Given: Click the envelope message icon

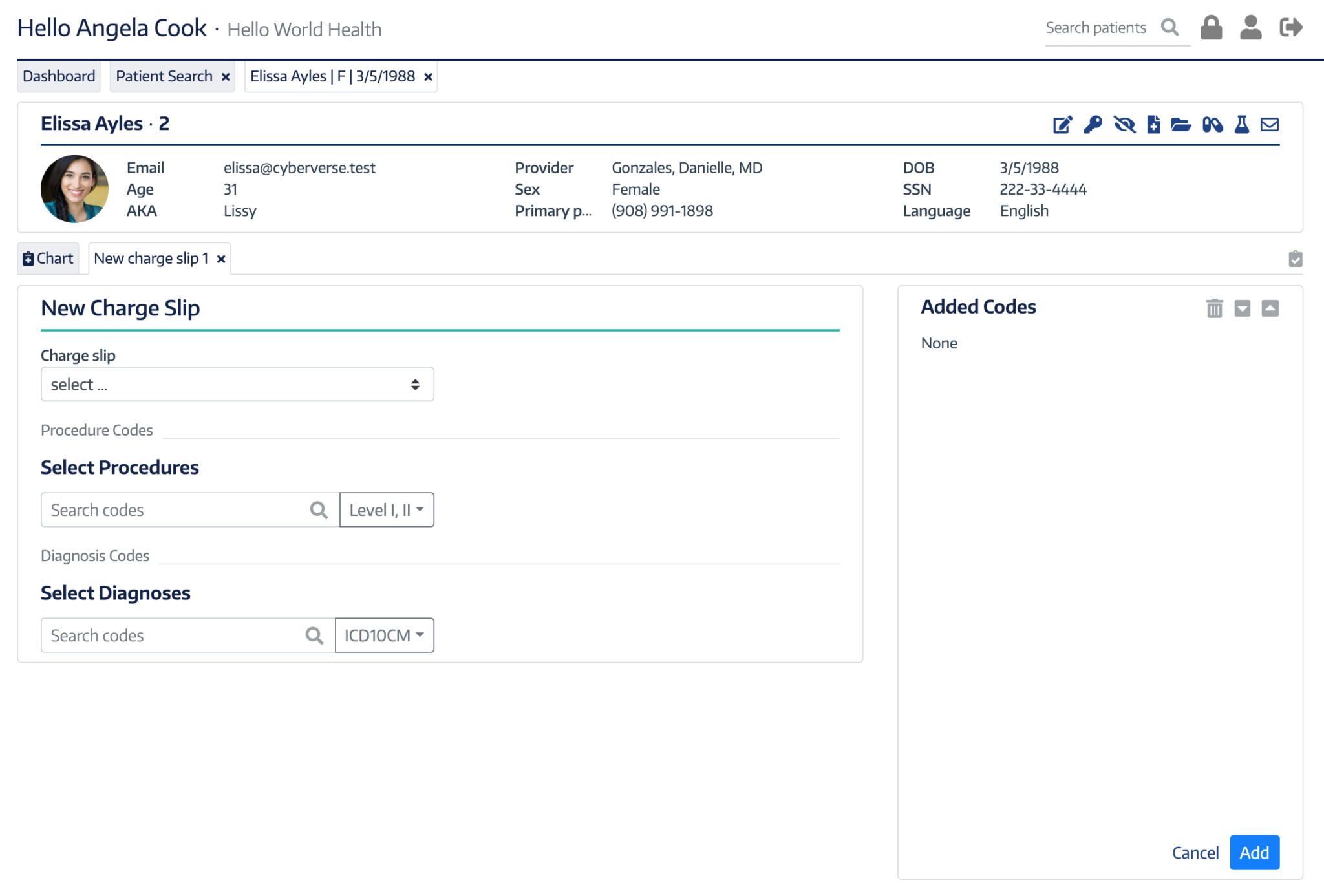Looking at the screenshot, I should tap(1270, 125).
